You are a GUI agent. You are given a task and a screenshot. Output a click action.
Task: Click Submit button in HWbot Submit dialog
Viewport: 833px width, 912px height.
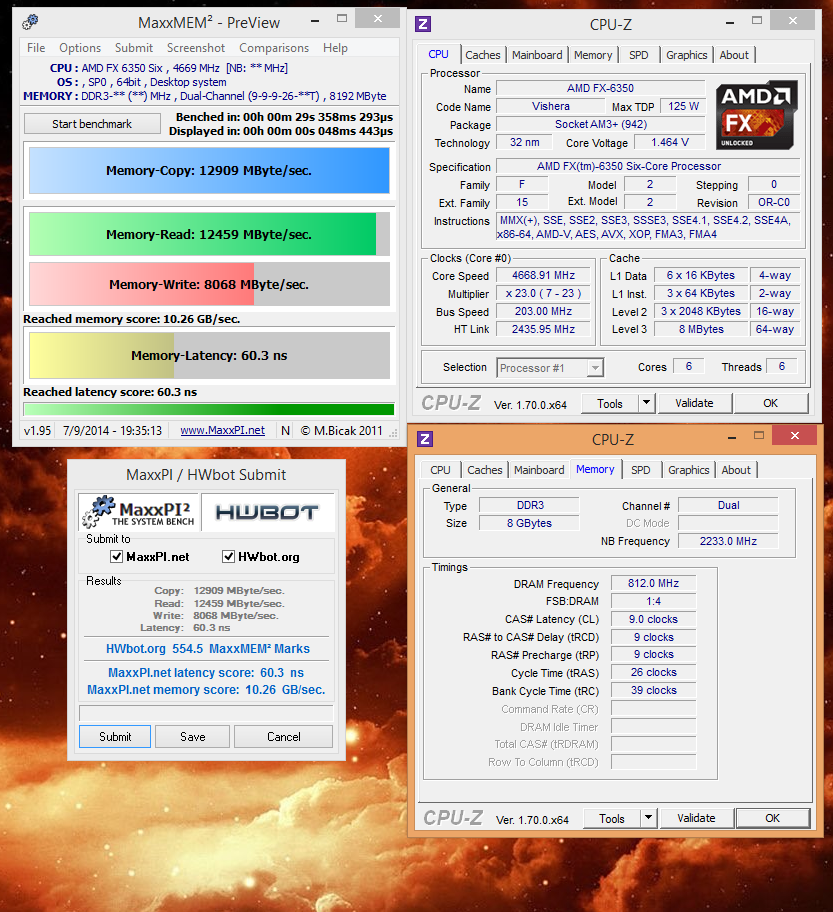pos(115,736)
